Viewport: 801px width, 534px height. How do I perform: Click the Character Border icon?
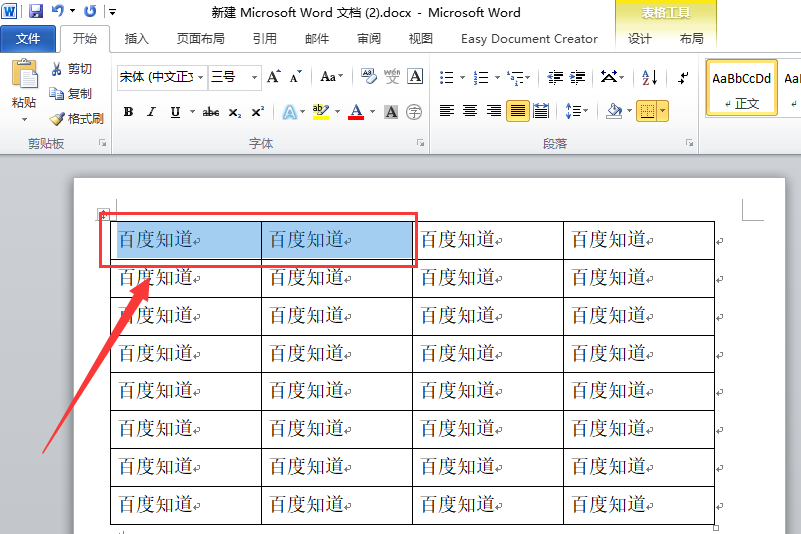click(x=415, y=77)
